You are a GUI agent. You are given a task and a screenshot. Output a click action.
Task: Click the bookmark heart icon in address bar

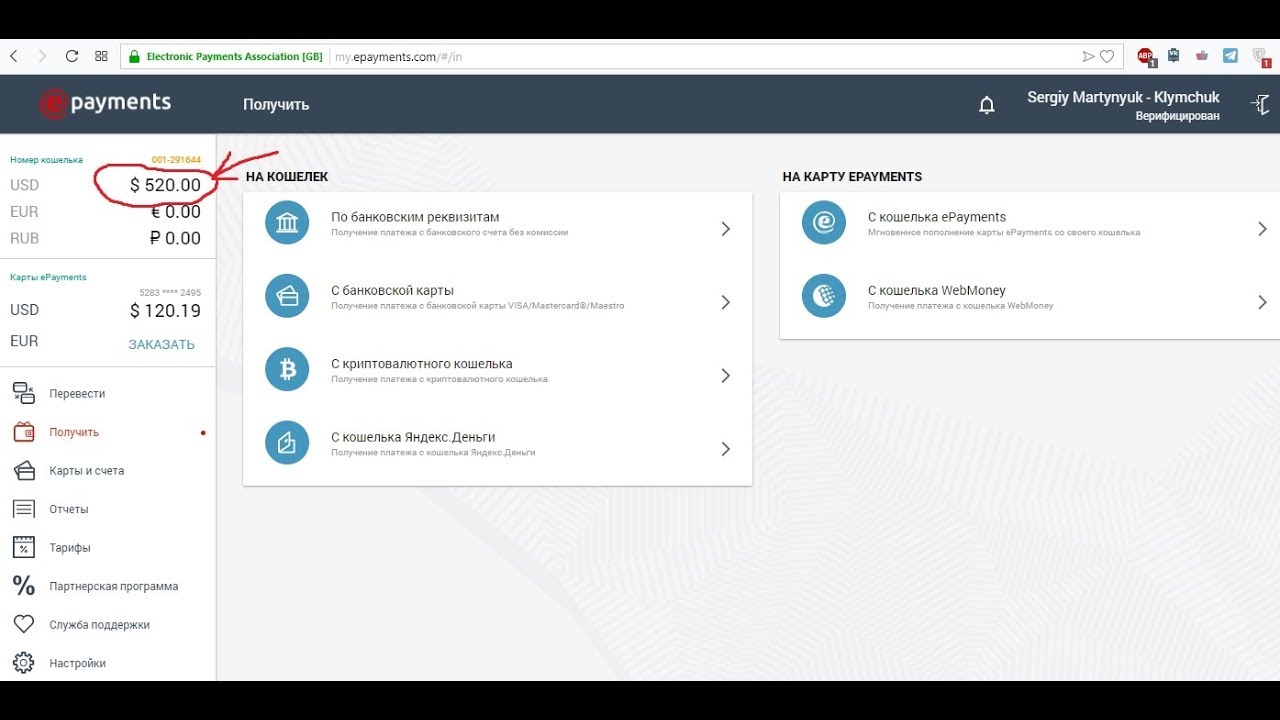pos(1107,57)
